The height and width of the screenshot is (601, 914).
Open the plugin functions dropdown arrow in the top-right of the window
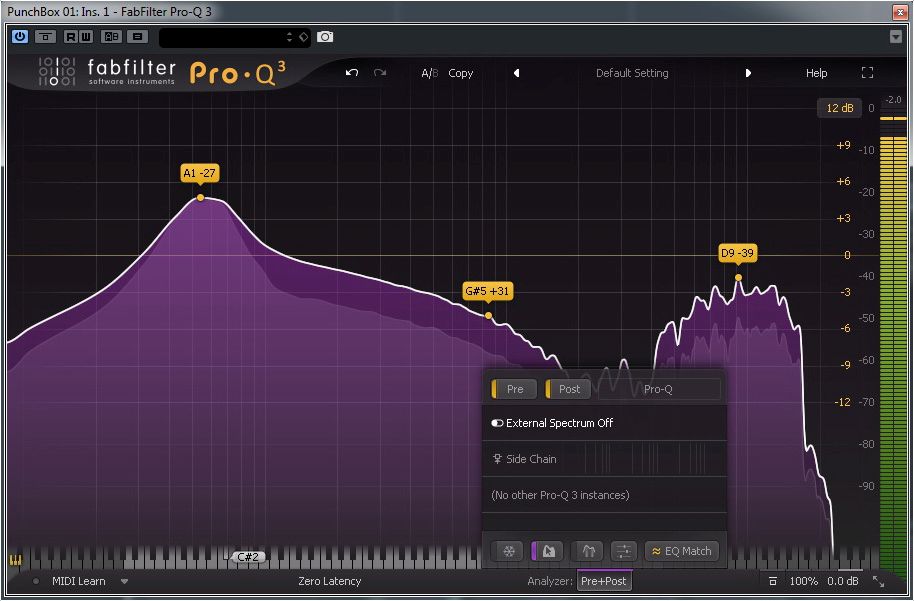[x=896, y=37]
